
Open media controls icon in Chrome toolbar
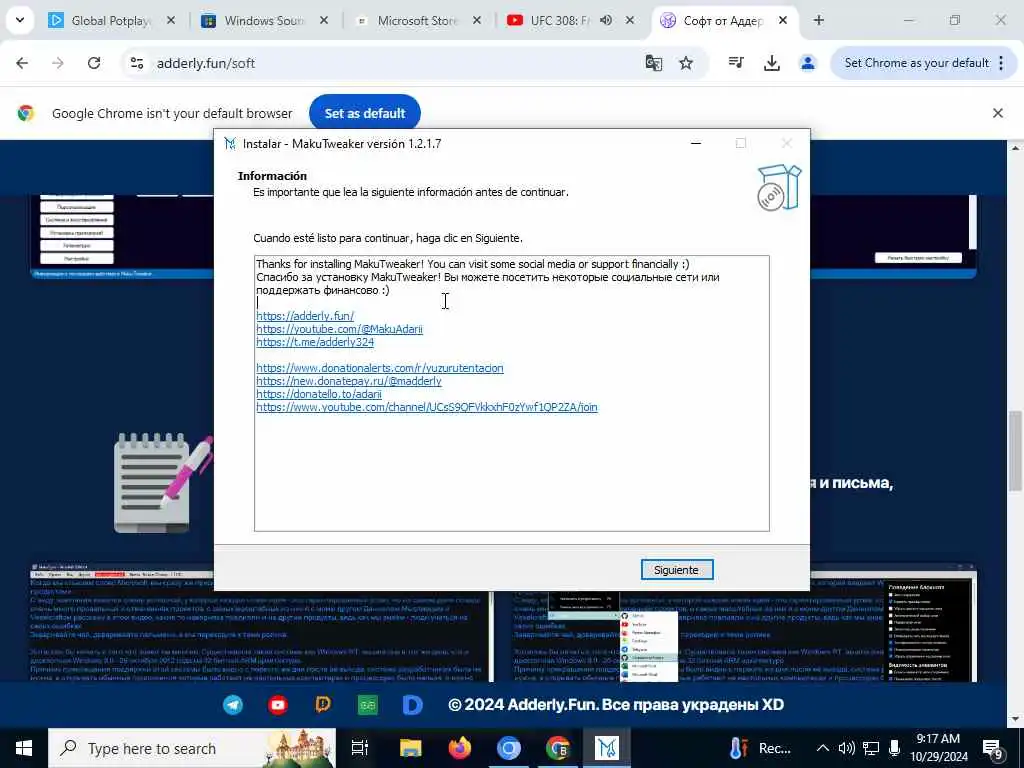[x=736, y=63]
